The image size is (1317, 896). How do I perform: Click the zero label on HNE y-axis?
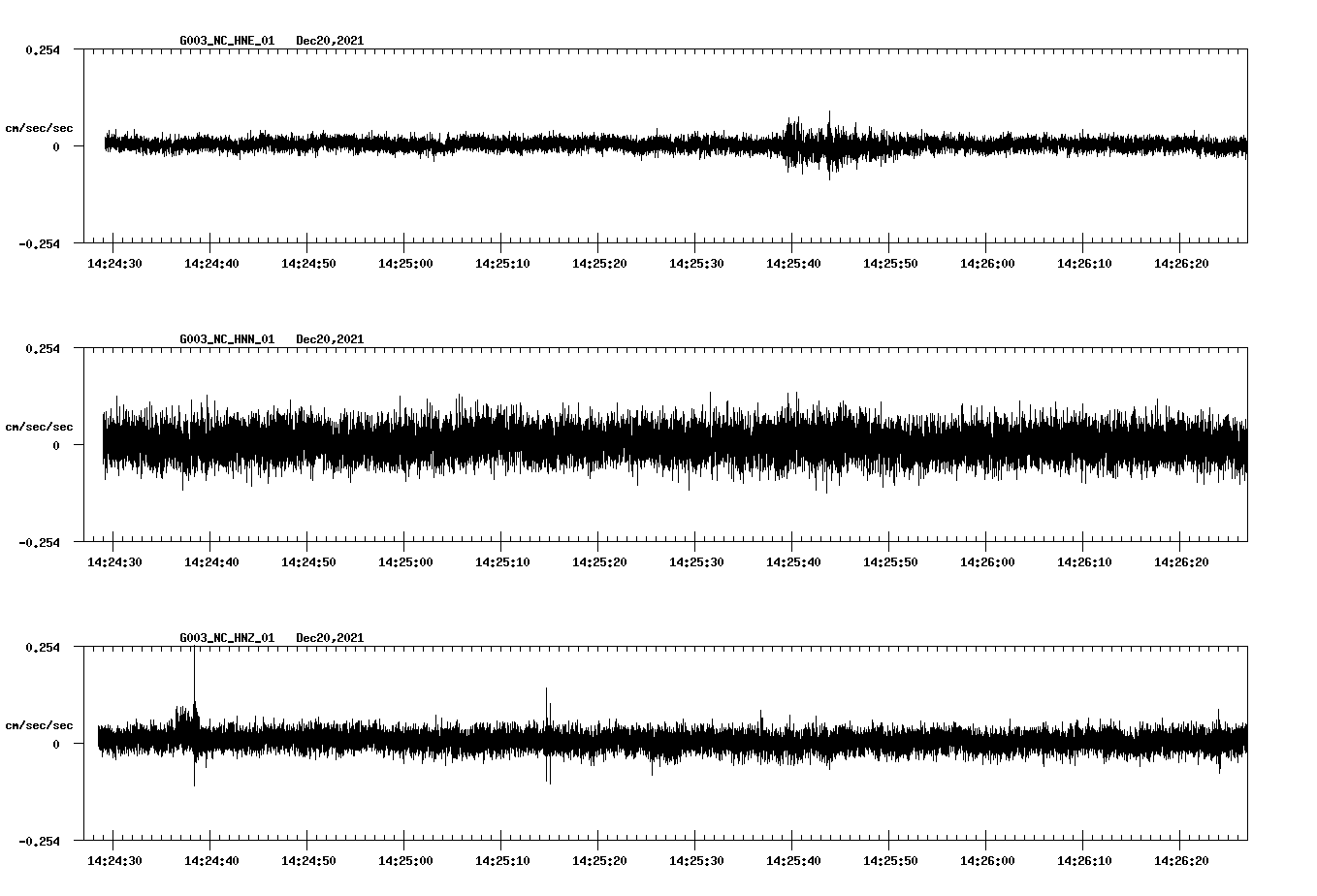point(55,146)
